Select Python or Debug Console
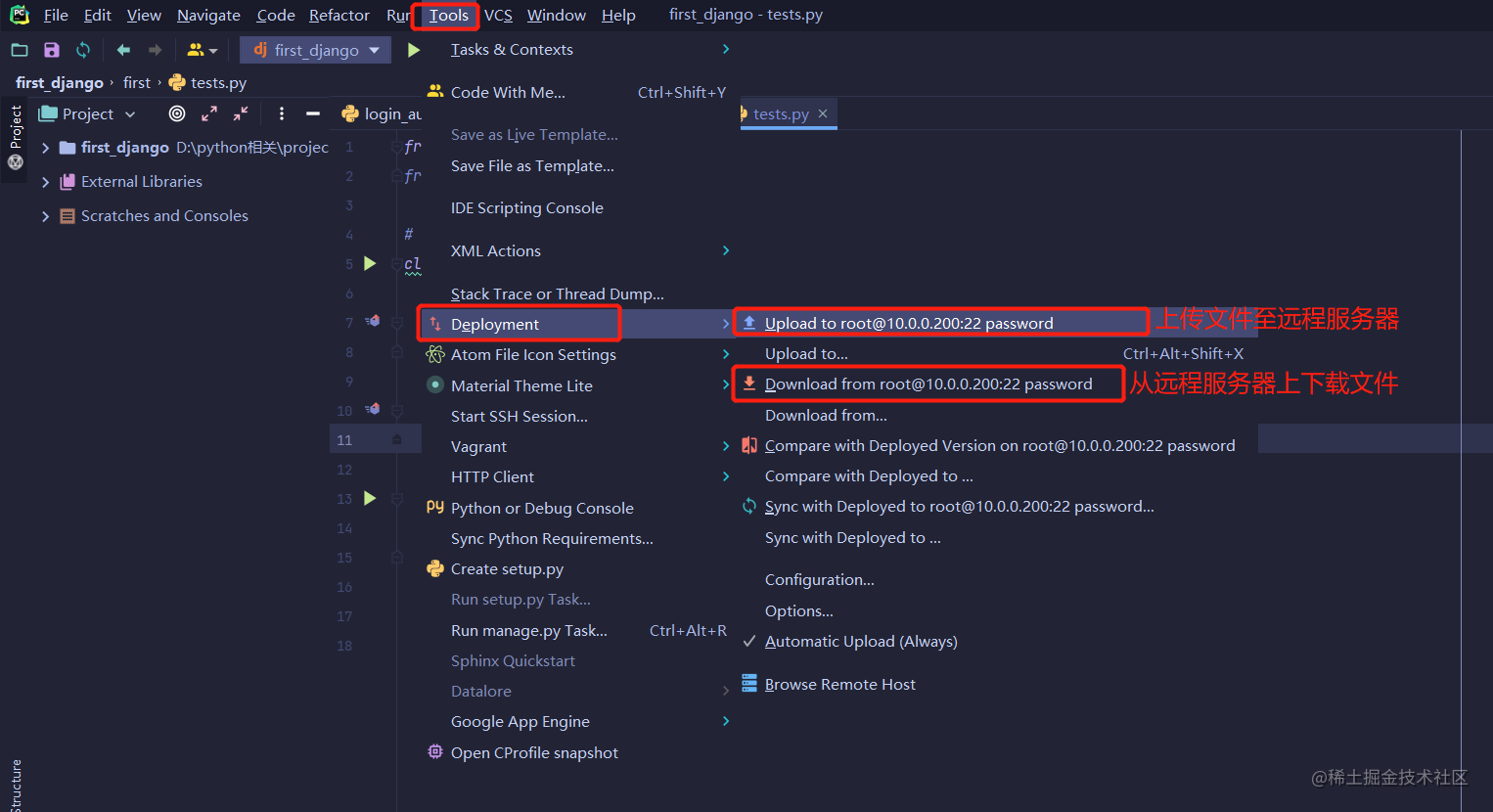This screenshot has width=1493, height=812. coord(578,509)
